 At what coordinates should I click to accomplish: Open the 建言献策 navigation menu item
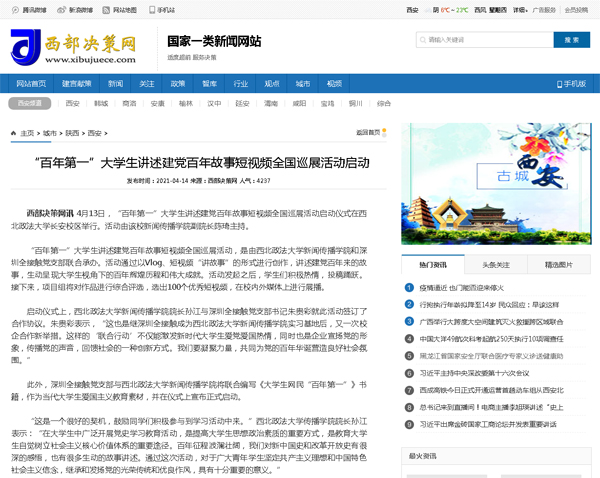point(77,83)
